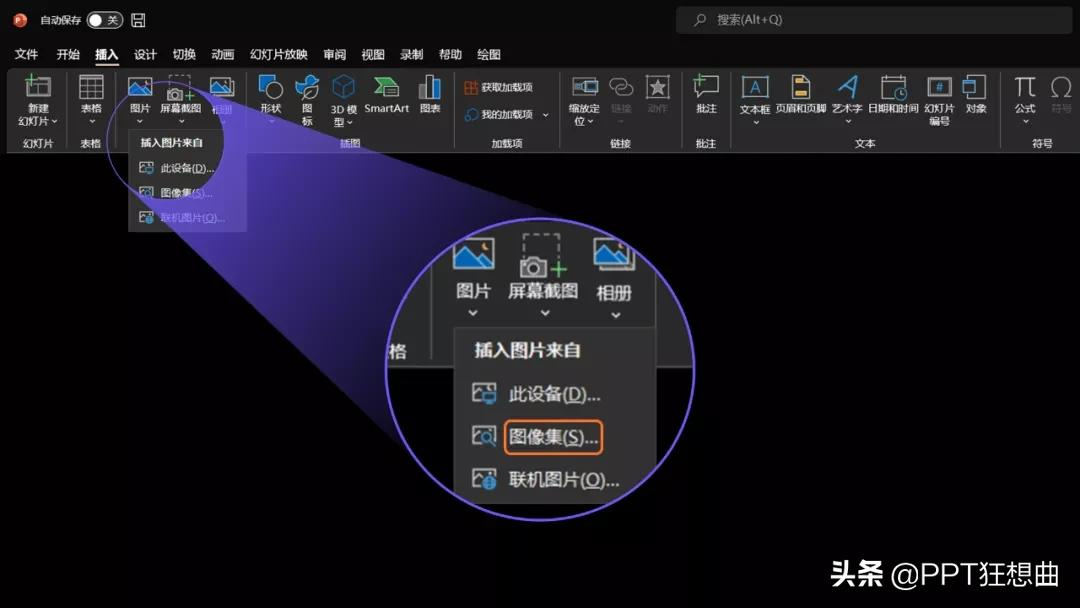Click the 动作 star icon
This screenshot has width=1080, height=608.
coord(658,87)
